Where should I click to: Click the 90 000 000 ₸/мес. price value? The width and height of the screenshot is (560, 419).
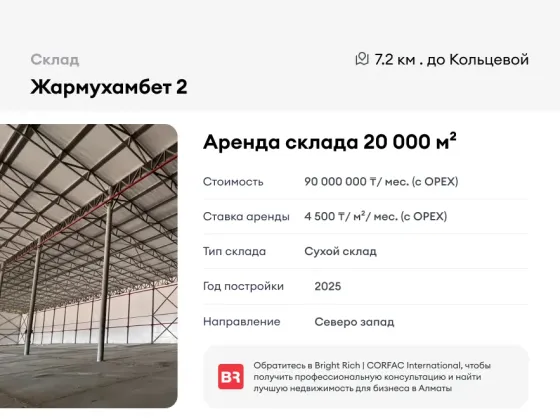[381, 182]
